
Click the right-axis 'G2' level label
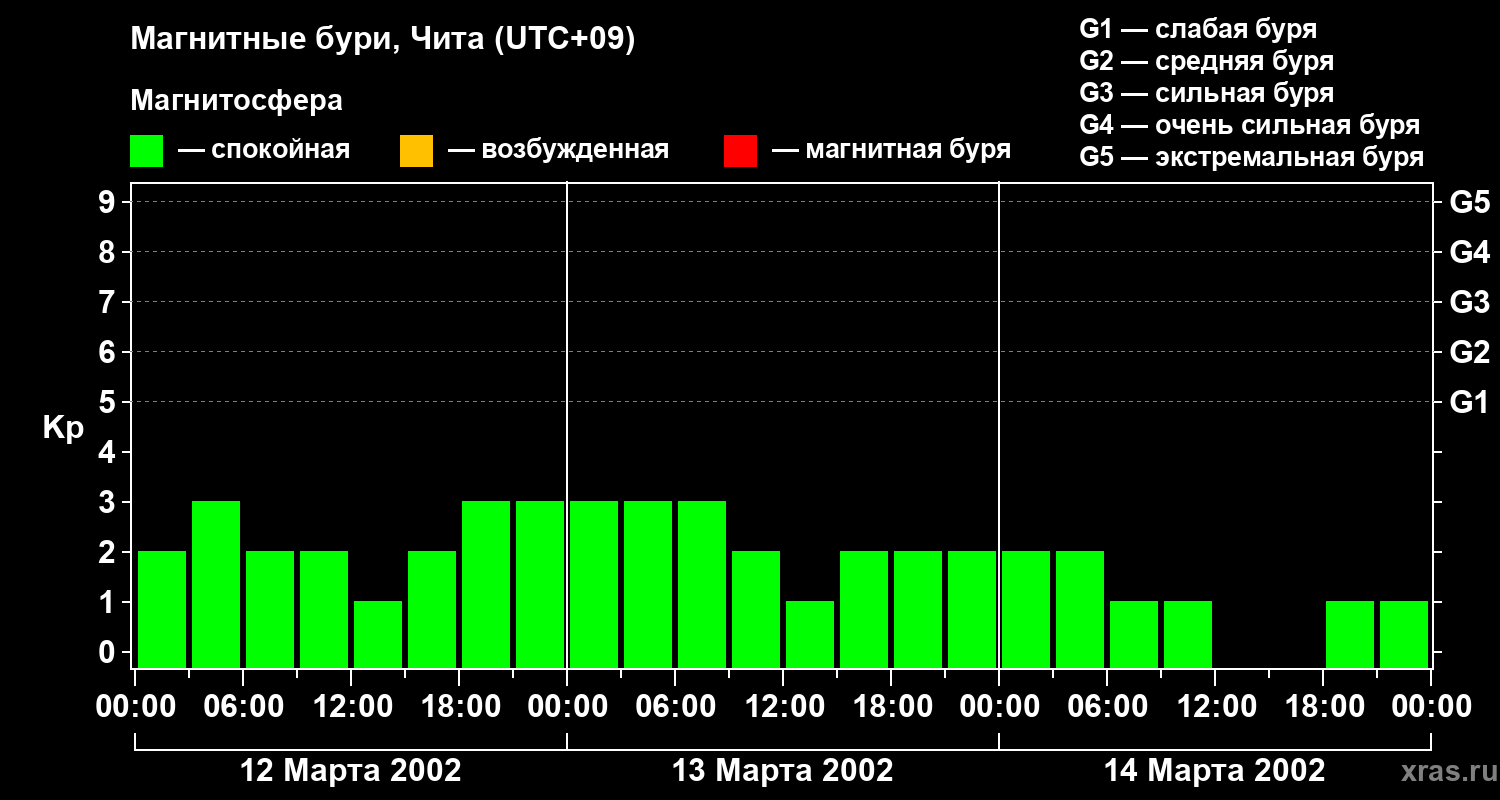[1469, 352]
